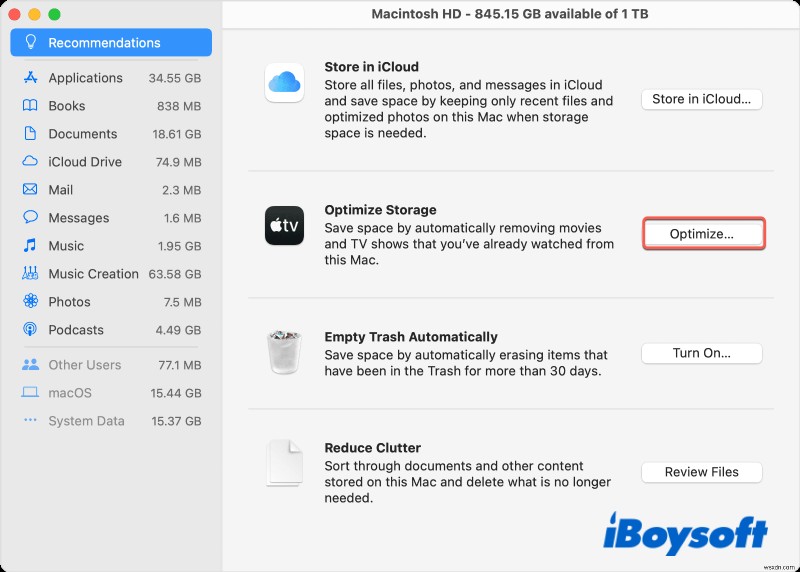Click the 34.55 GB Applications size

click(174, 78)
